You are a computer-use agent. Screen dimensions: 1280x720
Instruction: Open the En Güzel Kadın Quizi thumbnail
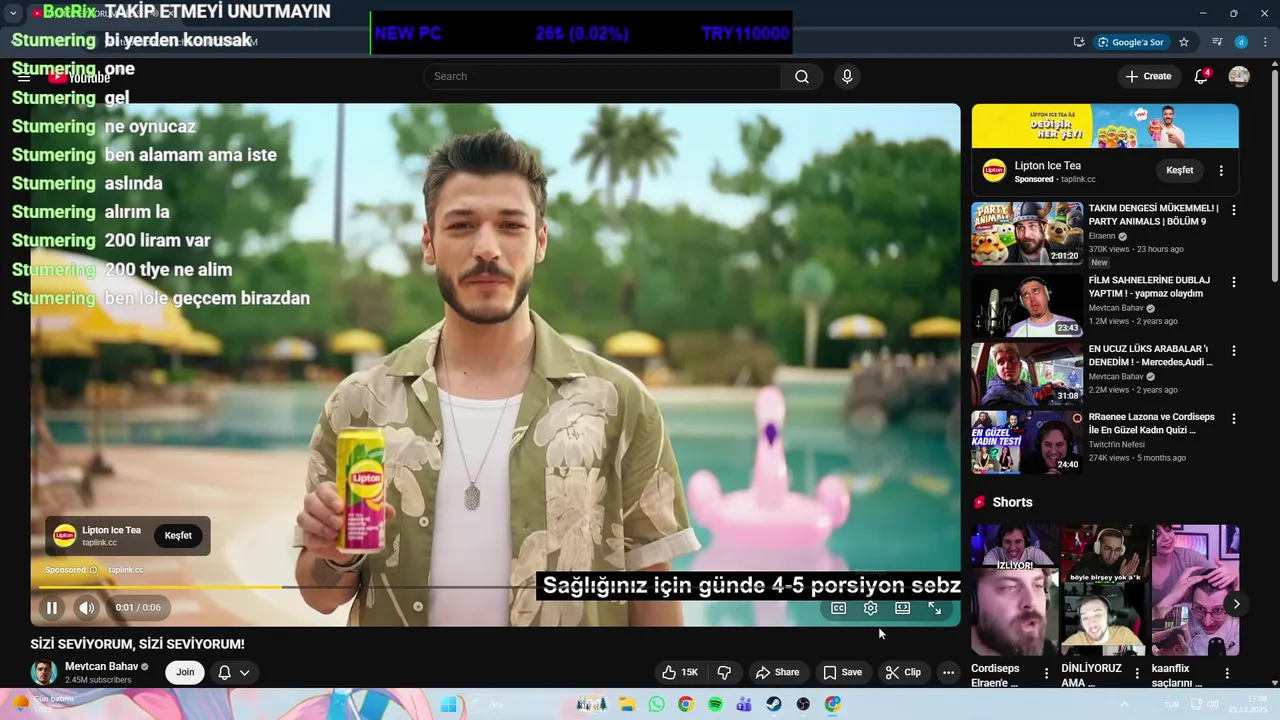point(1027,441)
